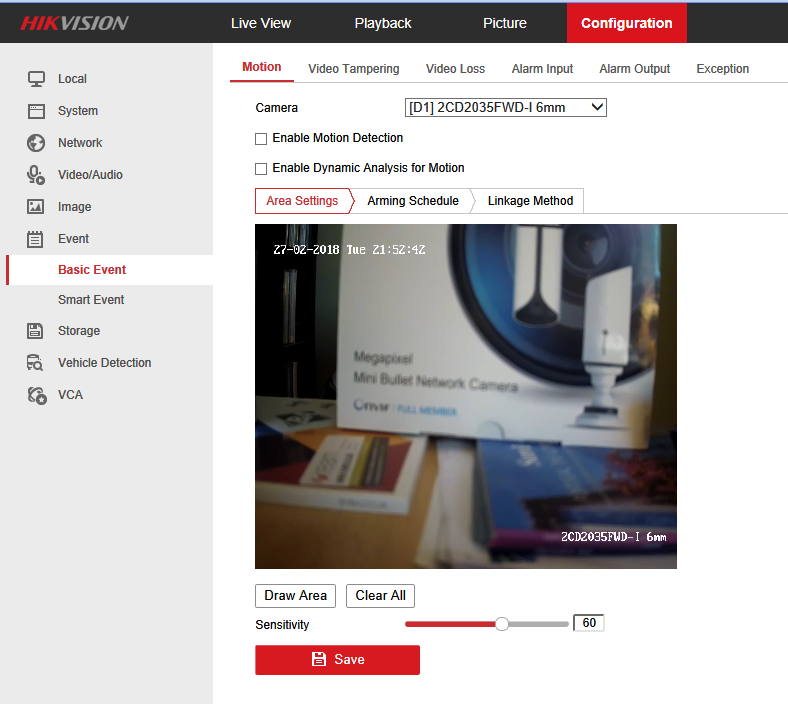Click the Sensitivity value input field
Image resolution: width=788 pixels, height=704 pixels.
click(x=589, y=623)
